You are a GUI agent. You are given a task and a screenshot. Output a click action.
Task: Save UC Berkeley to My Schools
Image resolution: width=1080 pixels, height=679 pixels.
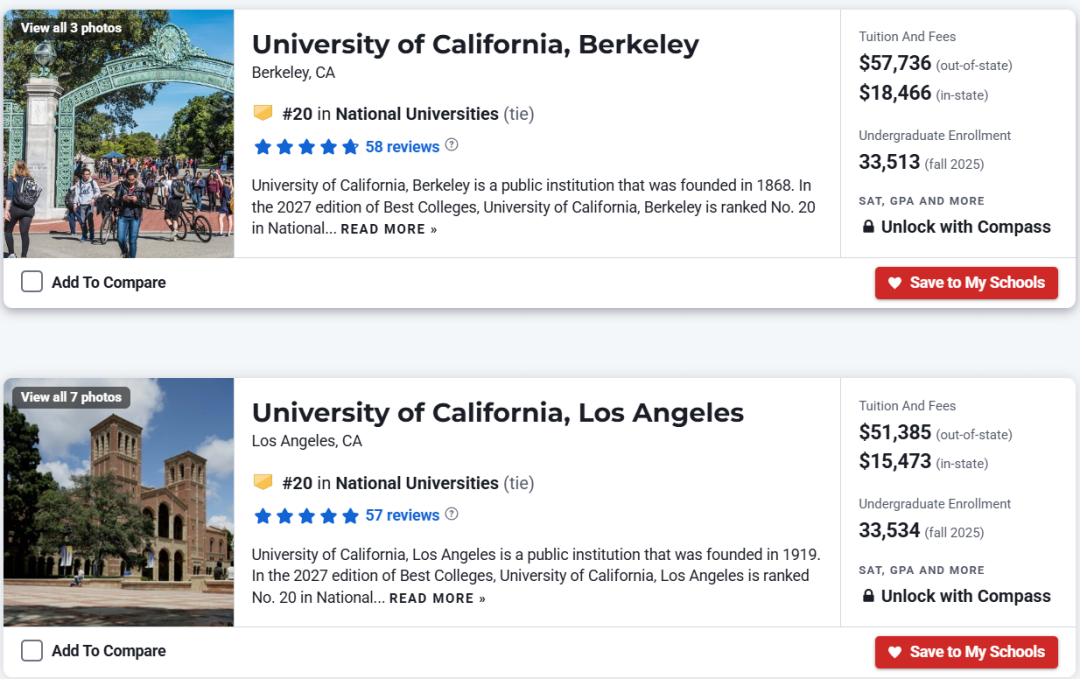coord(966,283)
